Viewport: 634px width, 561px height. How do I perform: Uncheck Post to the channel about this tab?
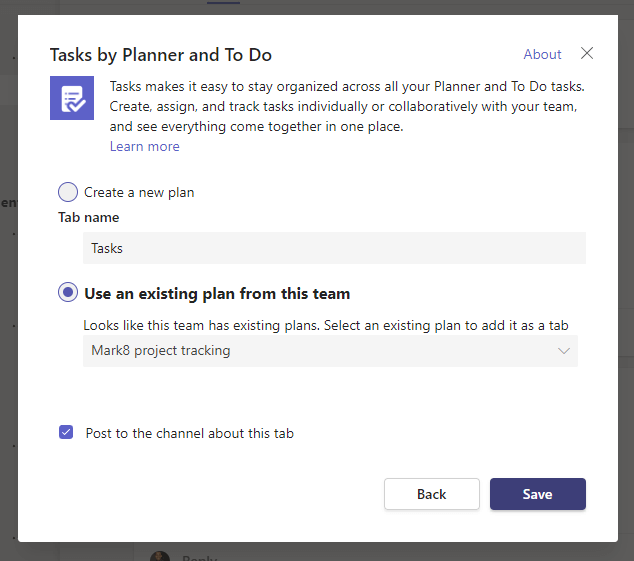(66, 432)
